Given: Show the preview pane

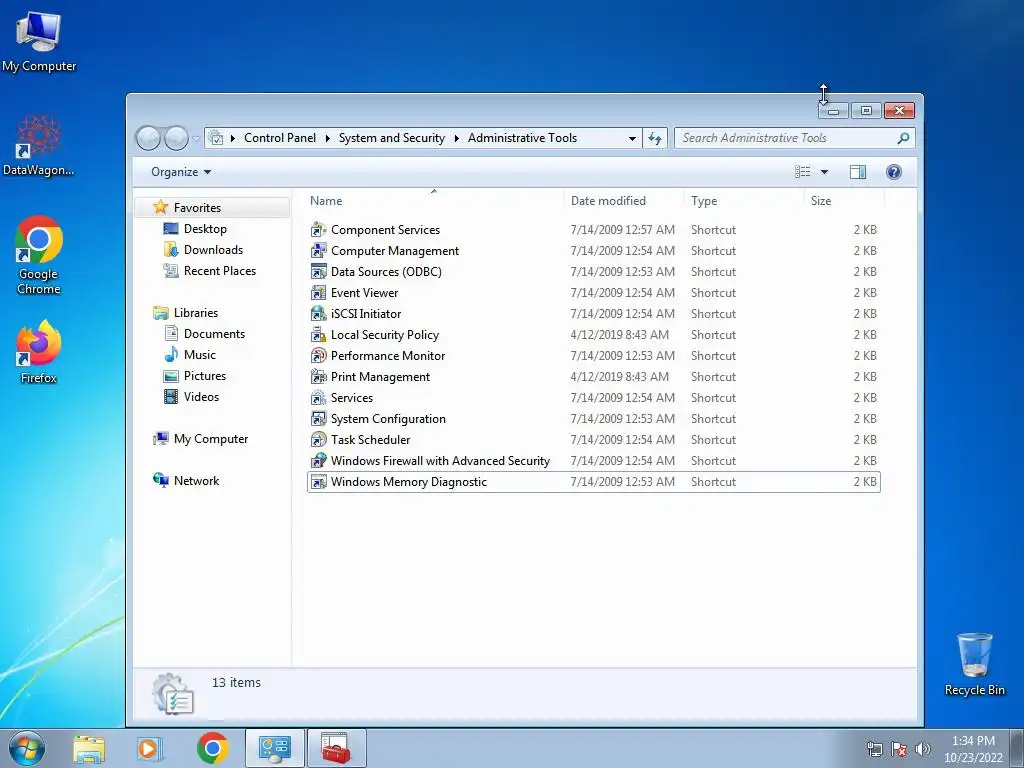Looking at the screenshot, I should pos(857,172).
